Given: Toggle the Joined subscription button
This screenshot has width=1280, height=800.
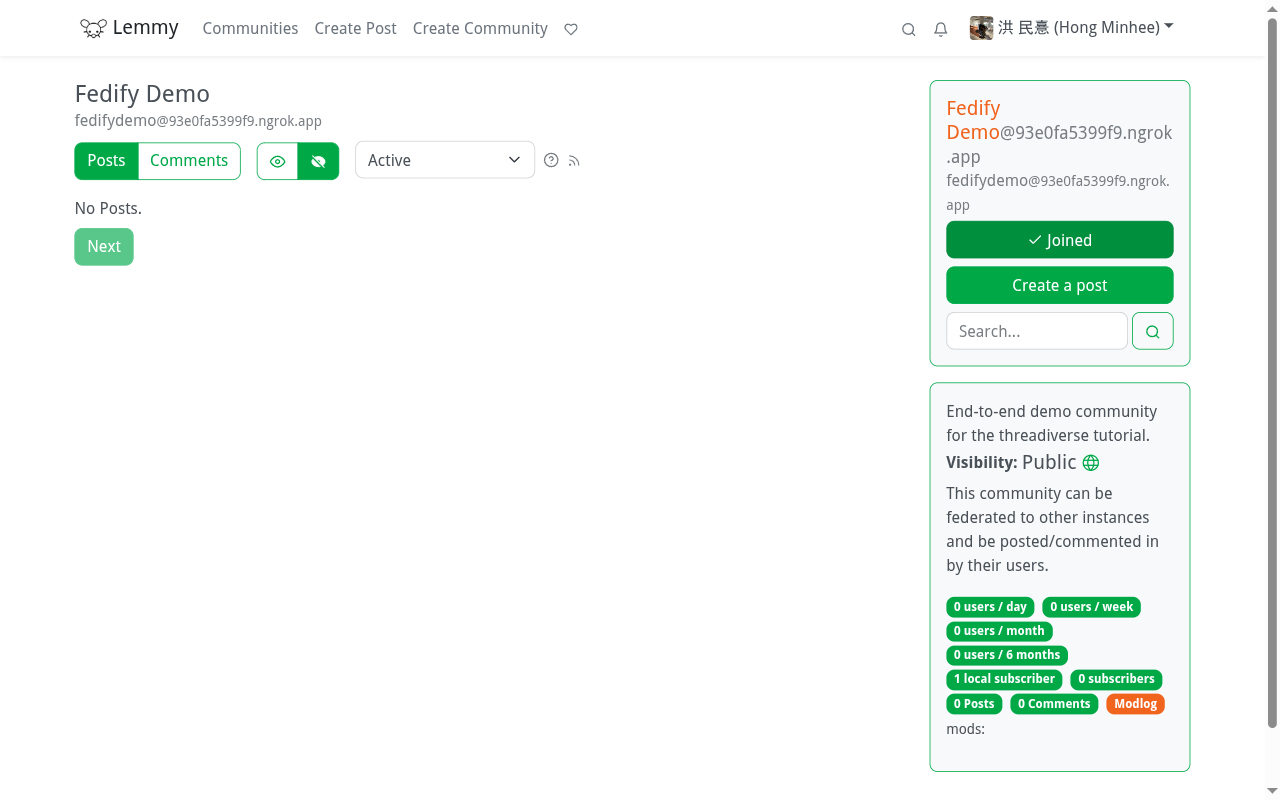Looking at the screenshot, I should pos(1059,240).
